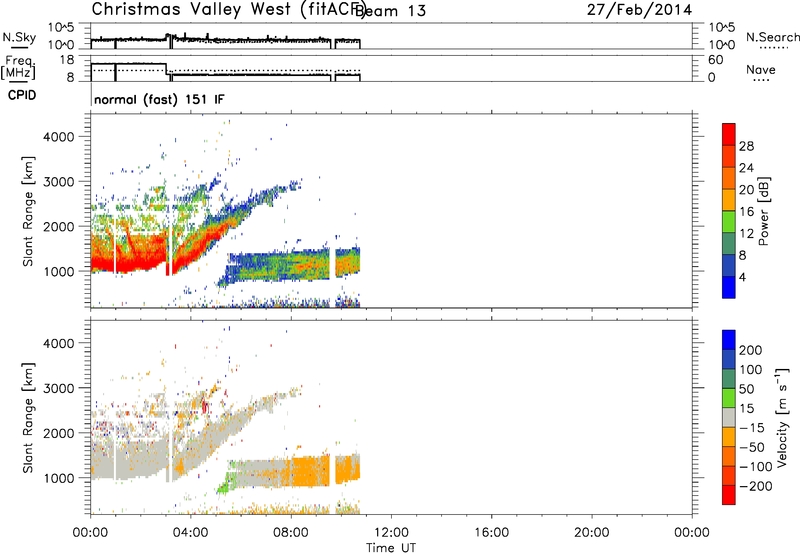Click the "4000" tick of the power panel
The image size is (800, 554).
[x=58, y=137]
